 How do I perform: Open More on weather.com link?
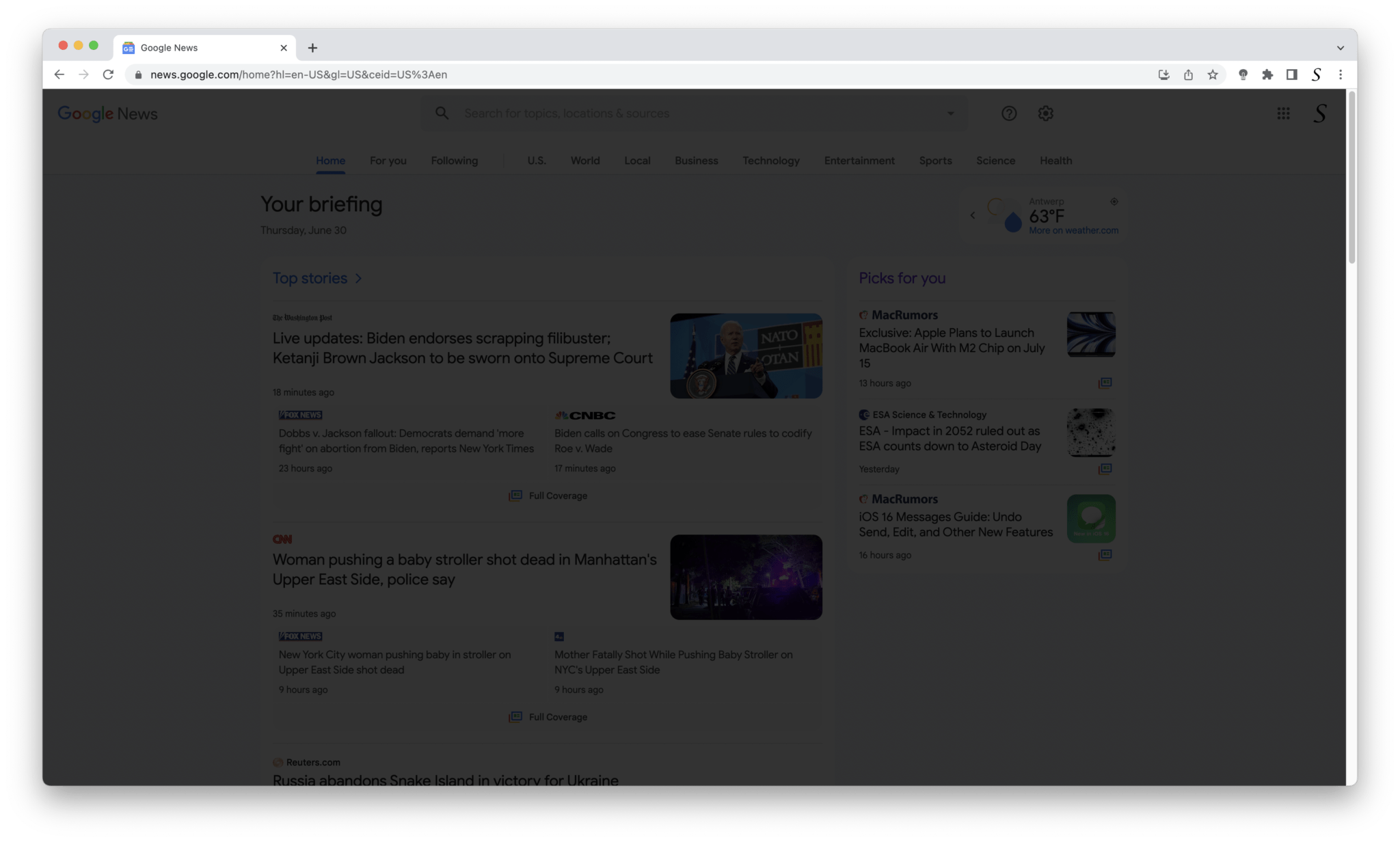tap(1073, 231)
